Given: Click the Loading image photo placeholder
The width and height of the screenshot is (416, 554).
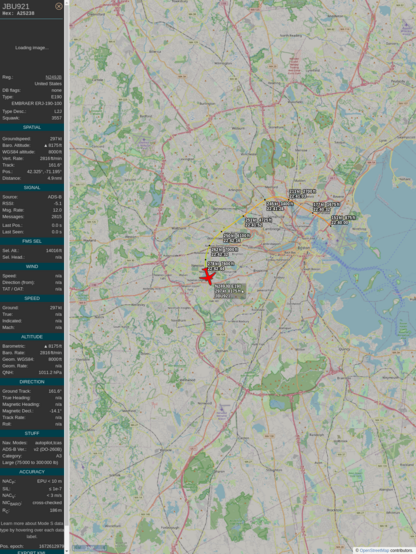Looking at the screenshot, I should [32, 48].
